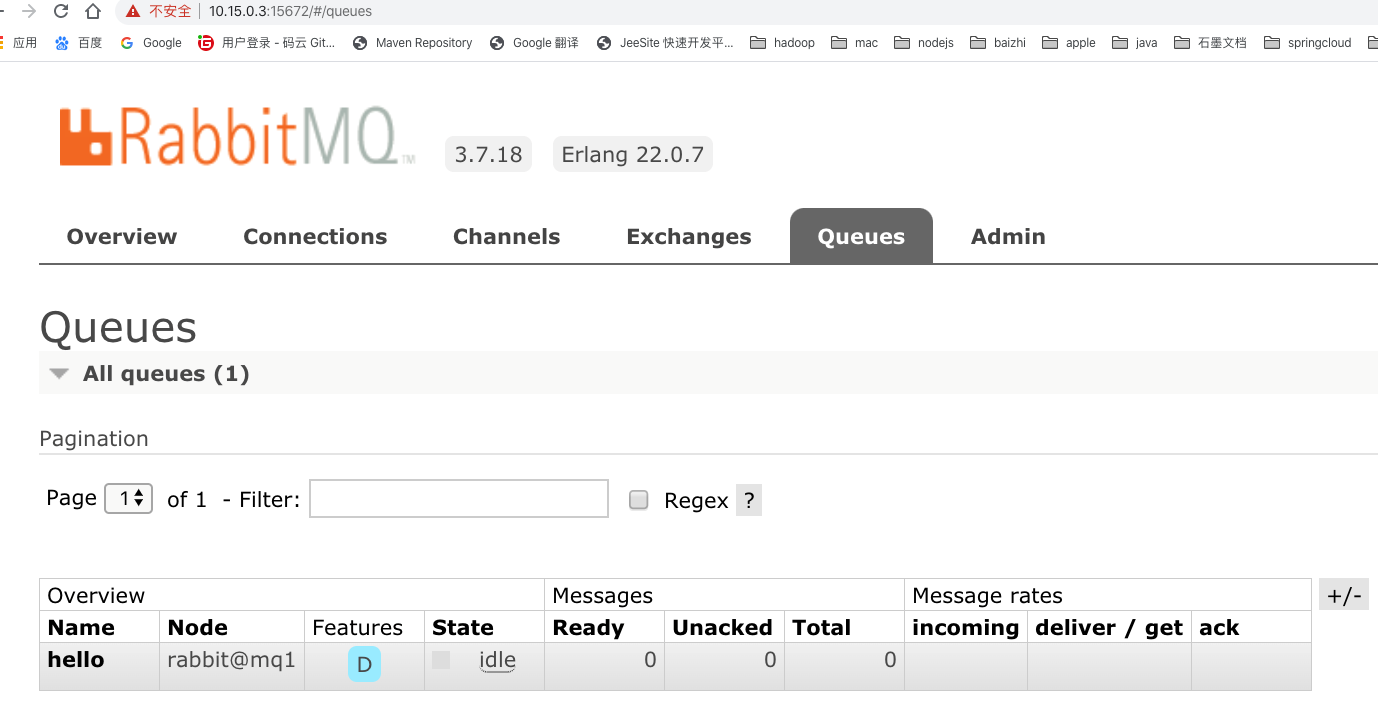Sort queues by Node column

(x=198, y=628)
